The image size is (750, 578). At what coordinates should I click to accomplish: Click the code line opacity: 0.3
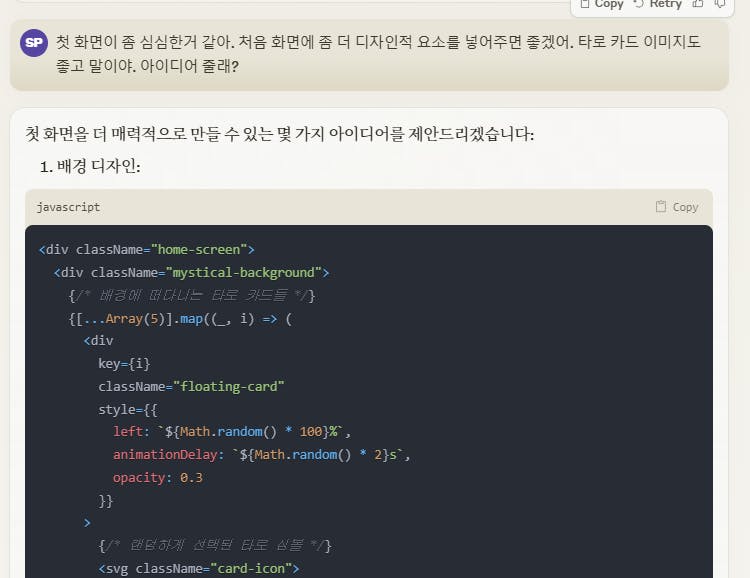(158, 478)
